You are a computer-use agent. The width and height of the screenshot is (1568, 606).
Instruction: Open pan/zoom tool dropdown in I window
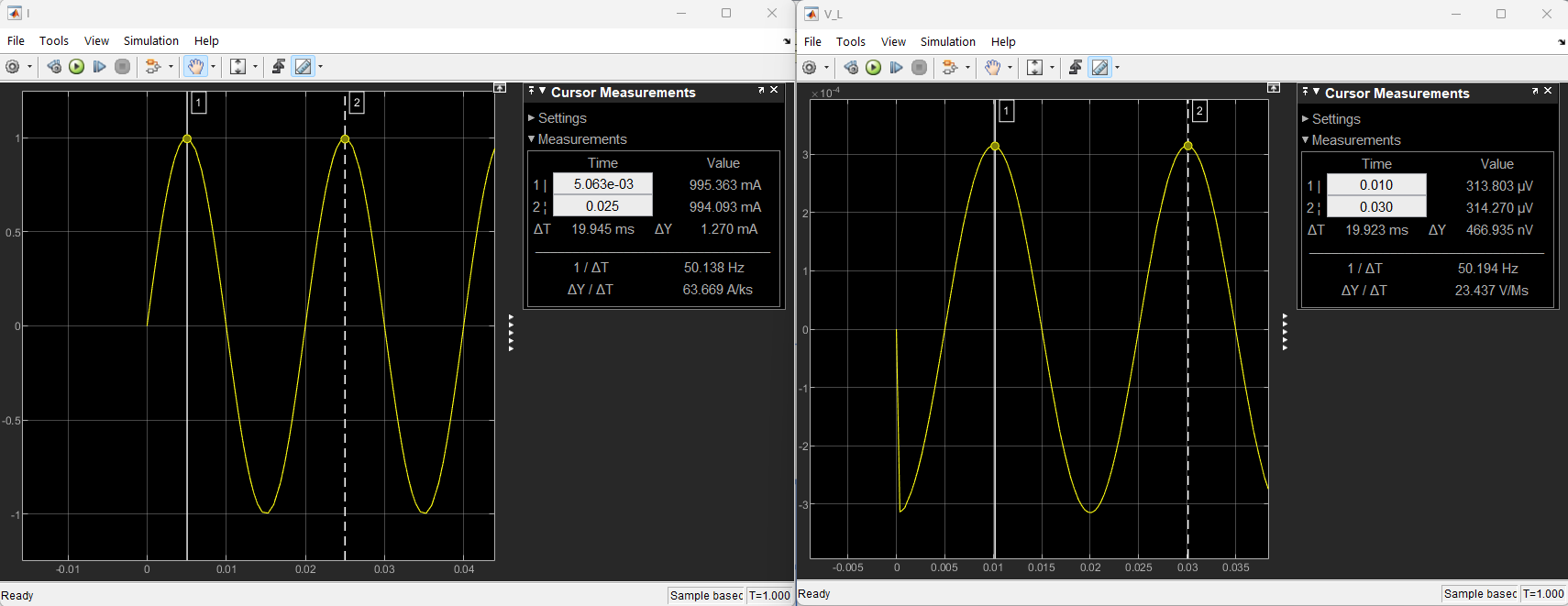(213, 66)
